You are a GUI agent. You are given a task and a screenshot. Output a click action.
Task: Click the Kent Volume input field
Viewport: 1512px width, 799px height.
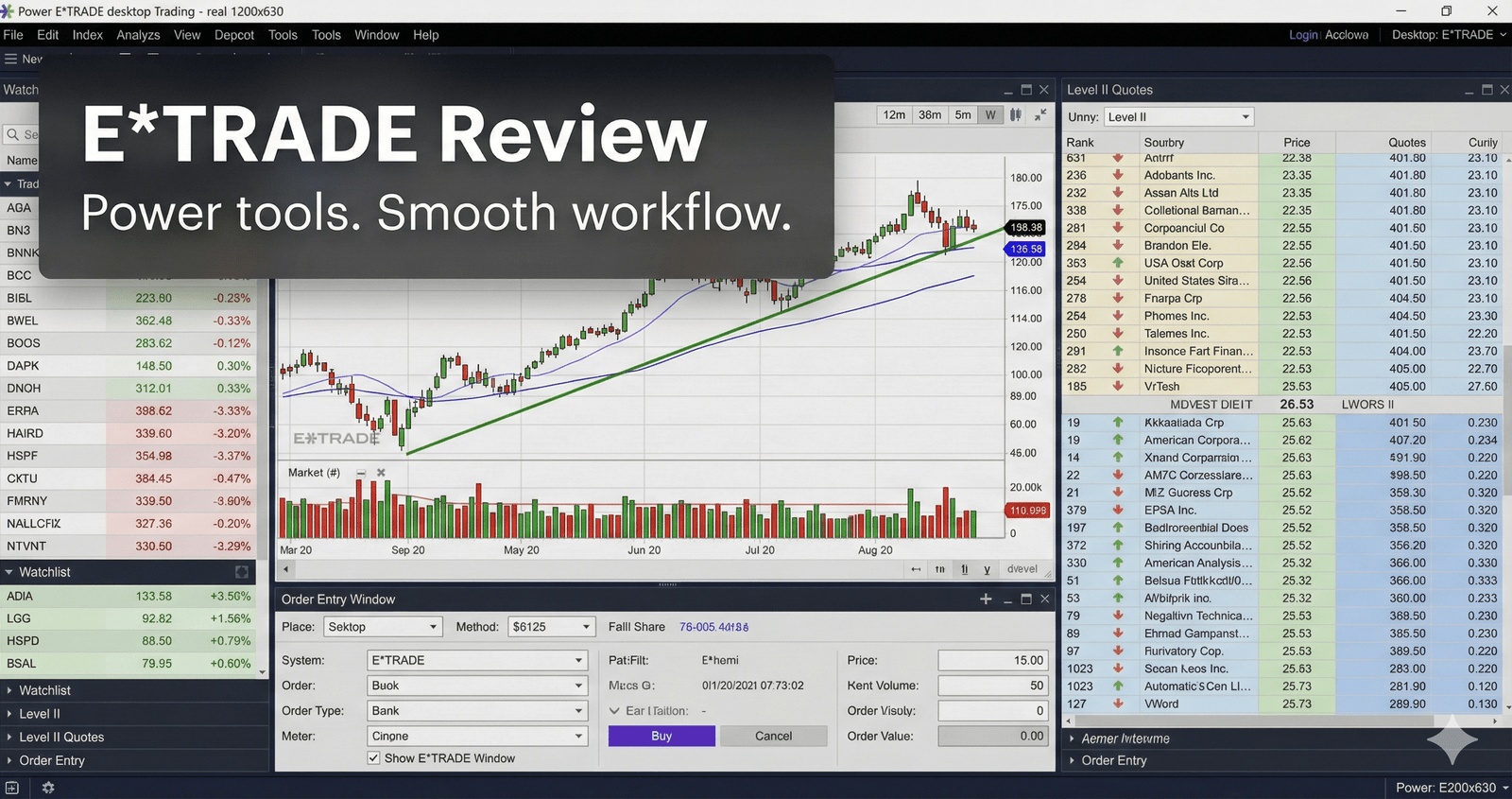coord(993,686)
